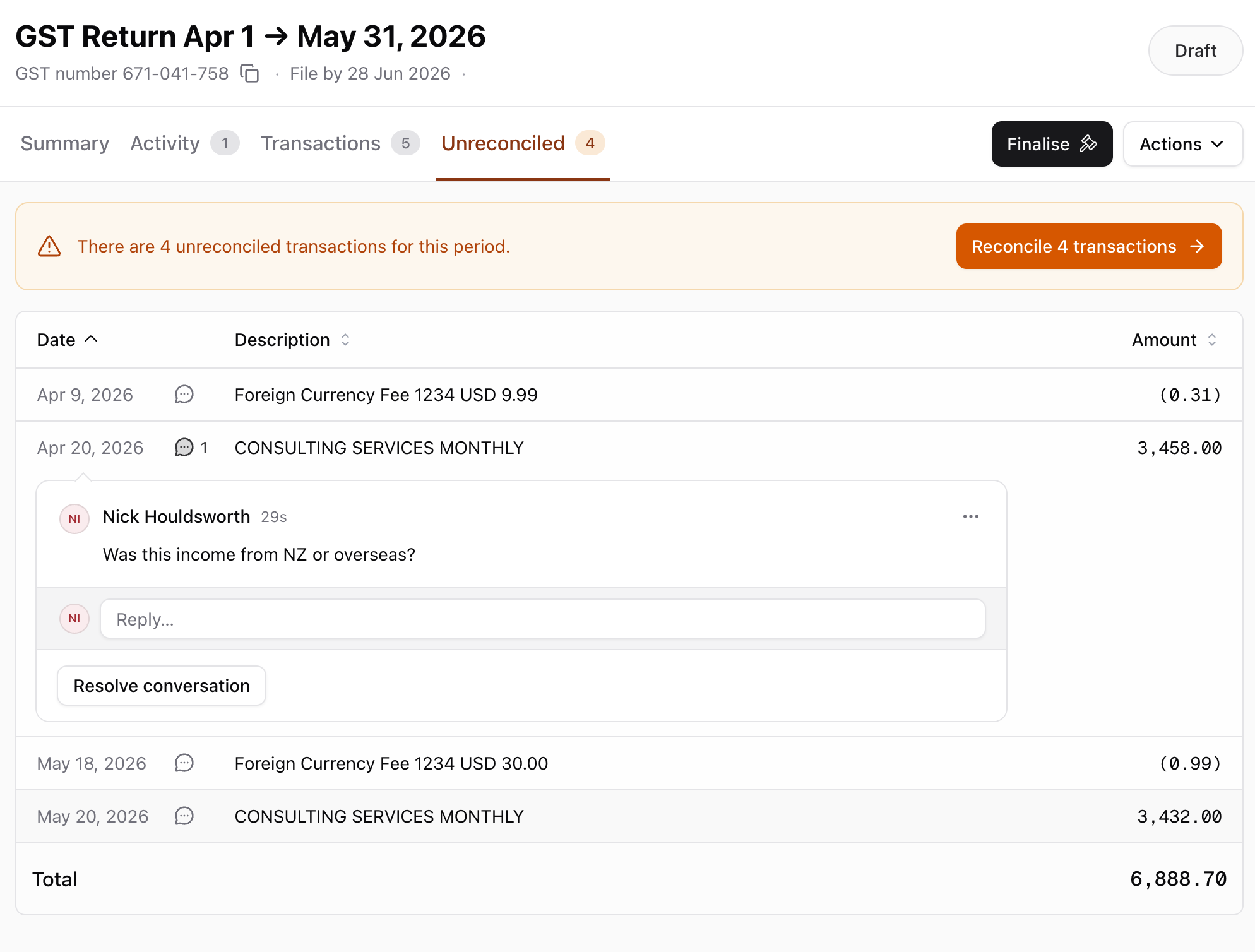Switch to the Summary tab
This screenshot has height=952, width=1255.
click(x=65, y=143)
